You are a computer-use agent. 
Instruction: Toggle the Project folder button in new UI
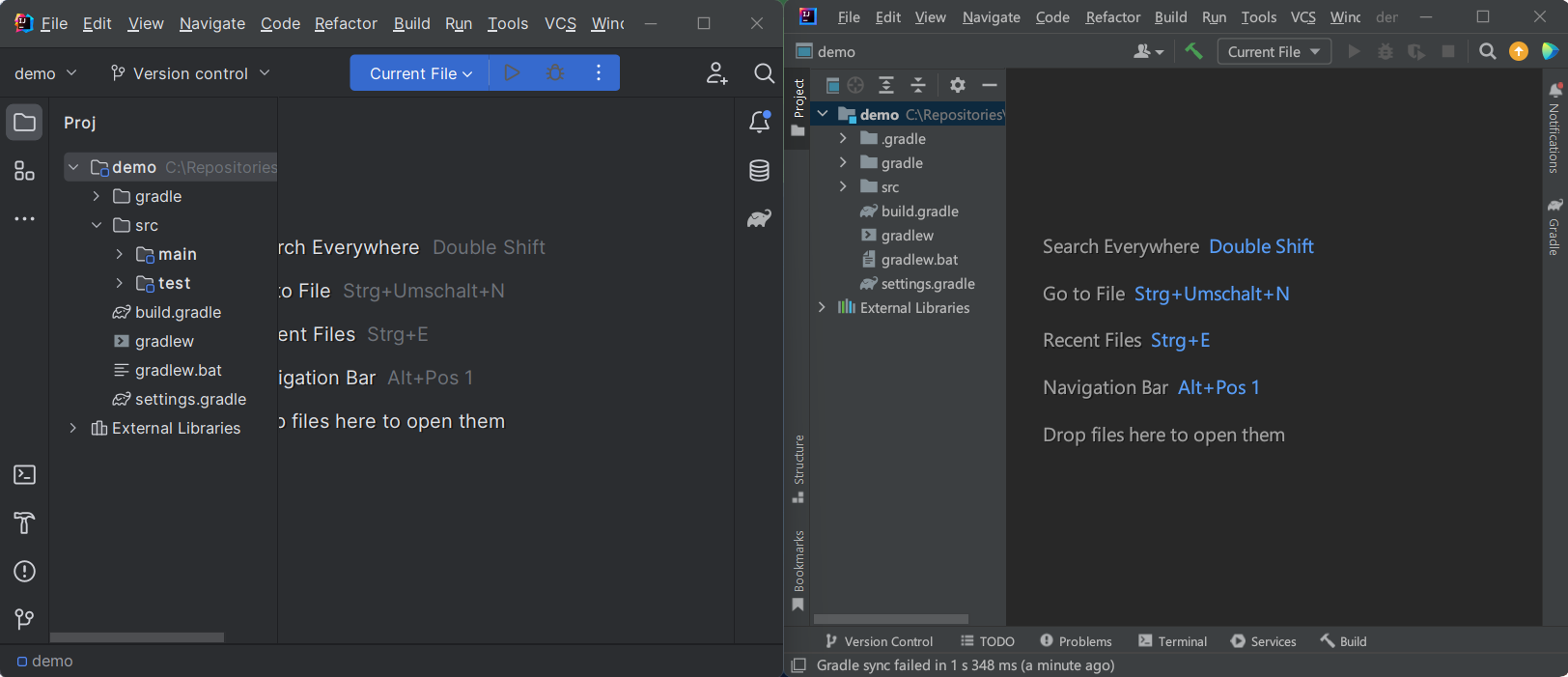click(25, 123)
